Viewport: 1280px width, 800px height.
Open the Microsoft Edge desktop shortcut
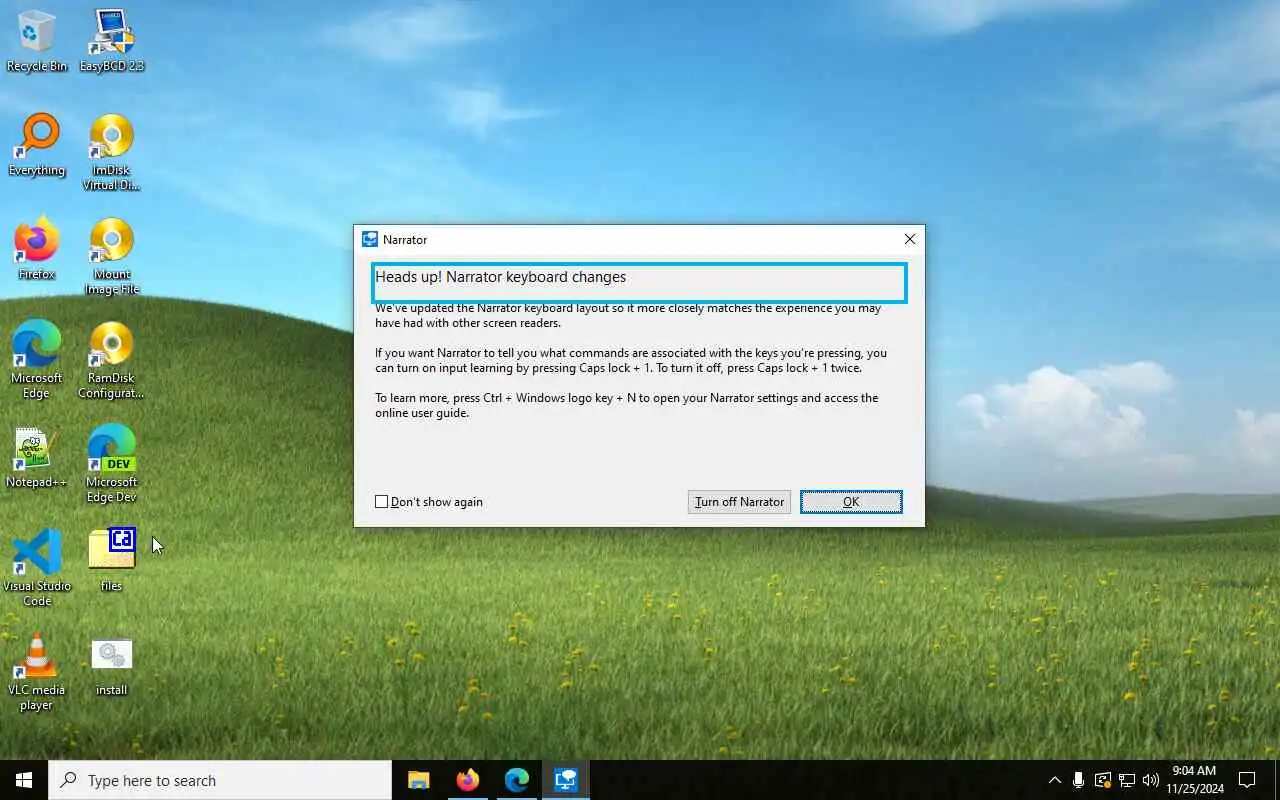[x=37, y=360]
